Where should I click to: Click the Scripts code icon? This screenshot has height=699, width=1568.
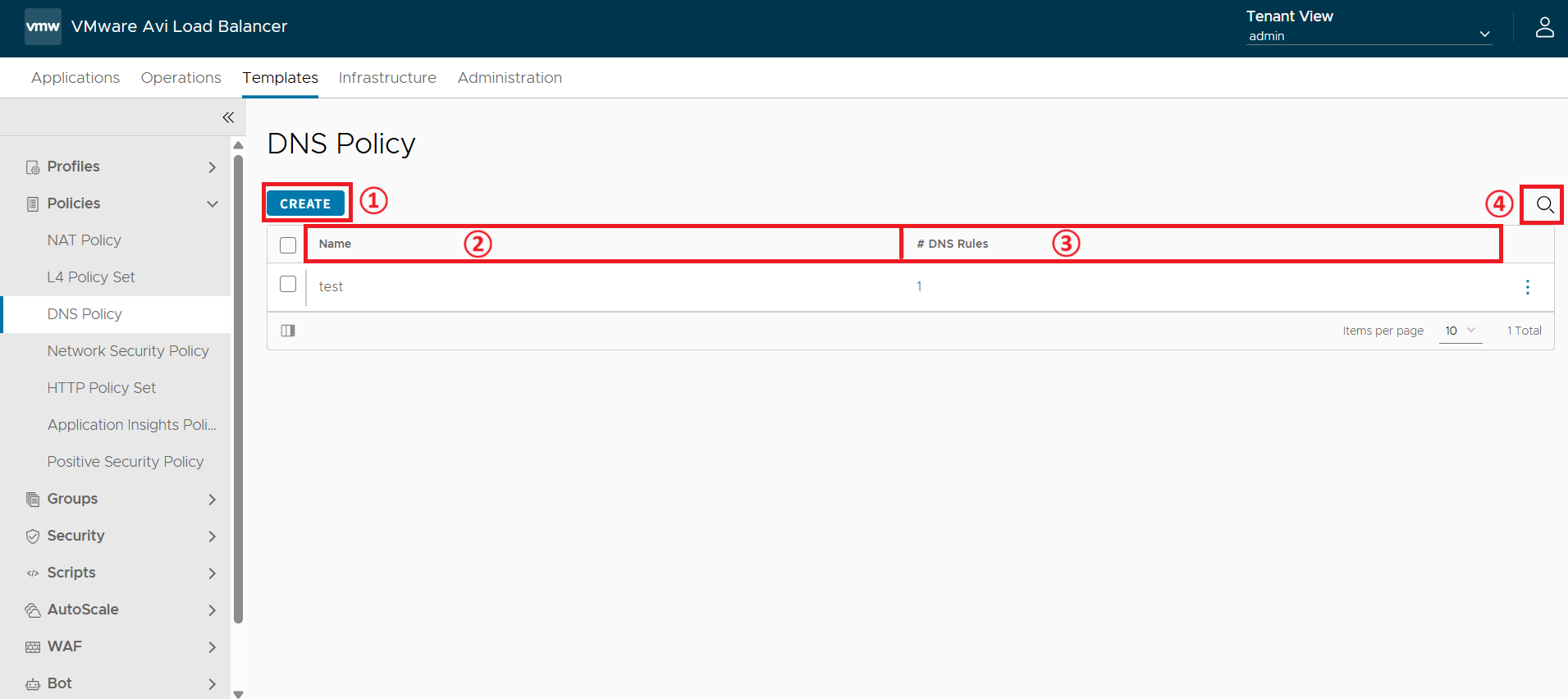[x=33, y=573]
